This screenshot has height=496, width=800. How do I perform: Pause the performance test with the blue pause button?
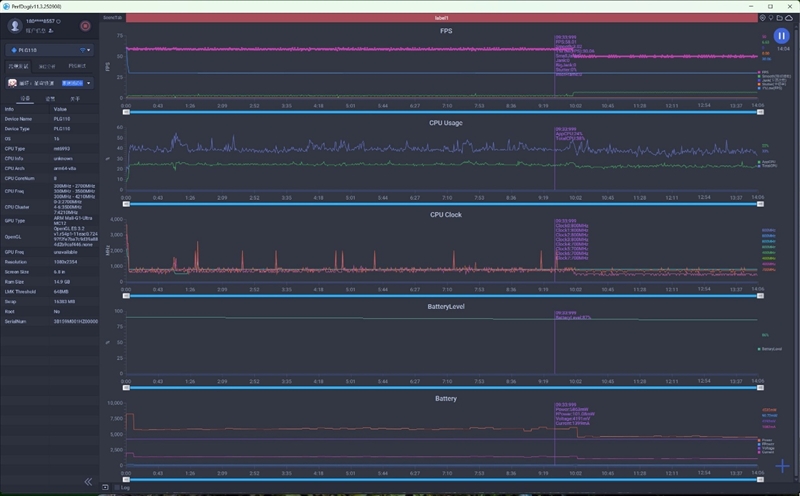click(781, 36)
